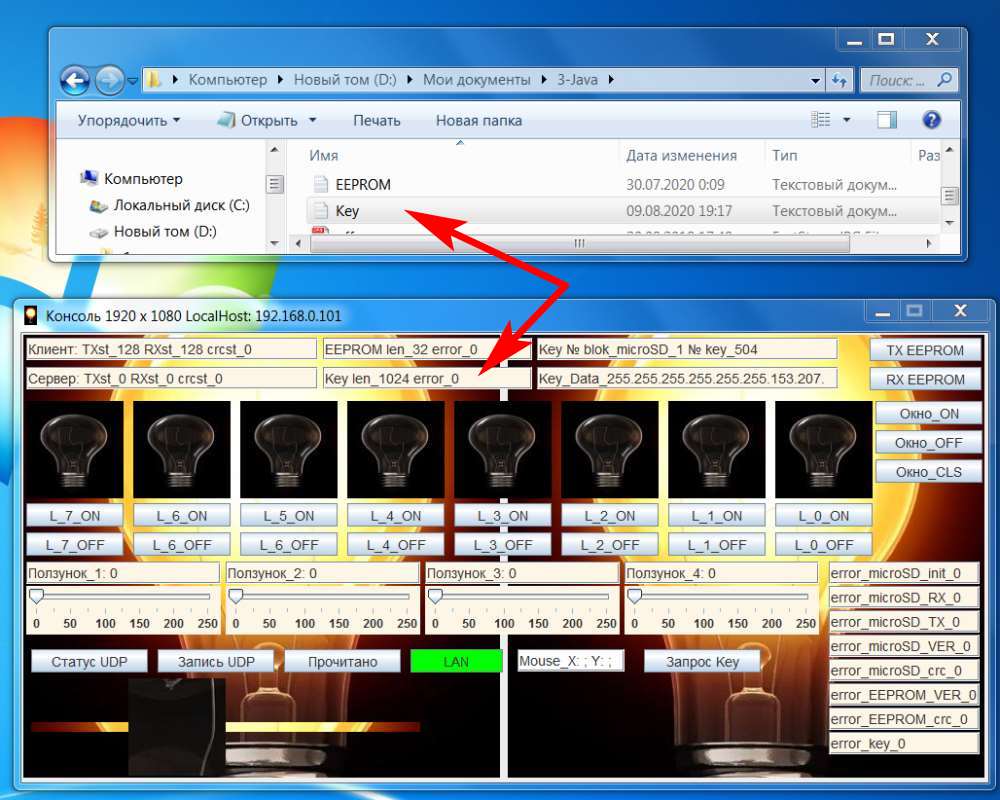
Task: Click the Back navigation arrow in Explorer
Action: tap(75, 80)
